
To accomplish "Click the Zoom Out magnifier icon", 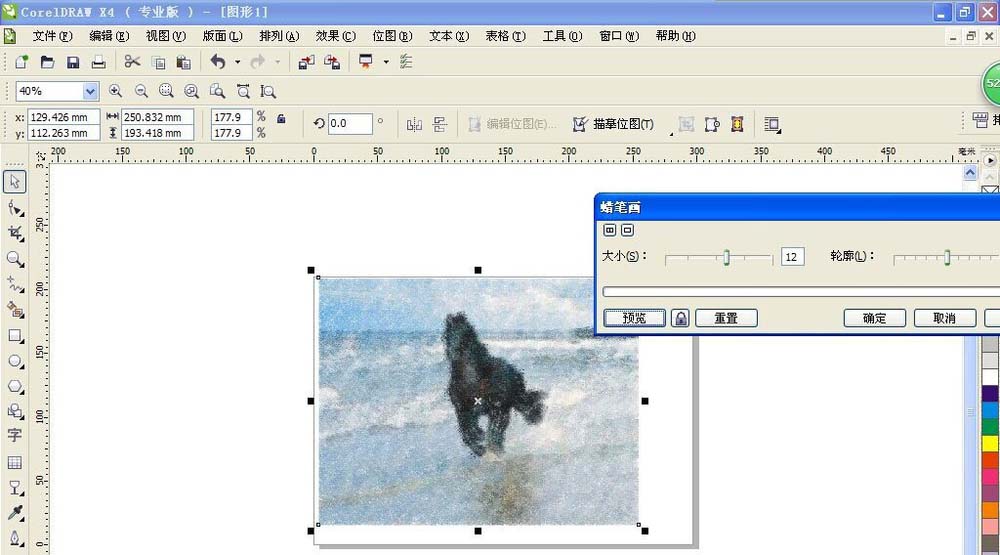I will pos(141,91).
